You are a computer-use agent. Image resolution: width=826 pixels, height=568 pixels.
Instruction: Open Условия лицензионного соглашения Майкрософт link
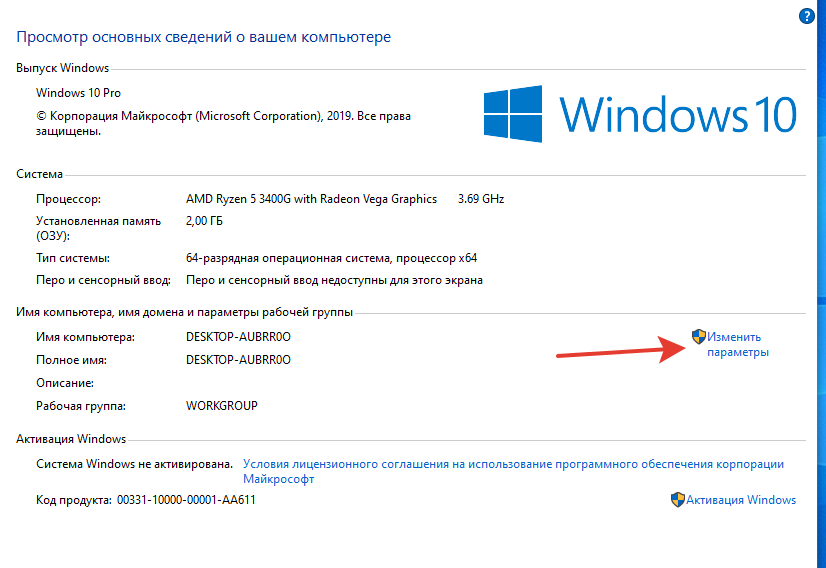513,472
